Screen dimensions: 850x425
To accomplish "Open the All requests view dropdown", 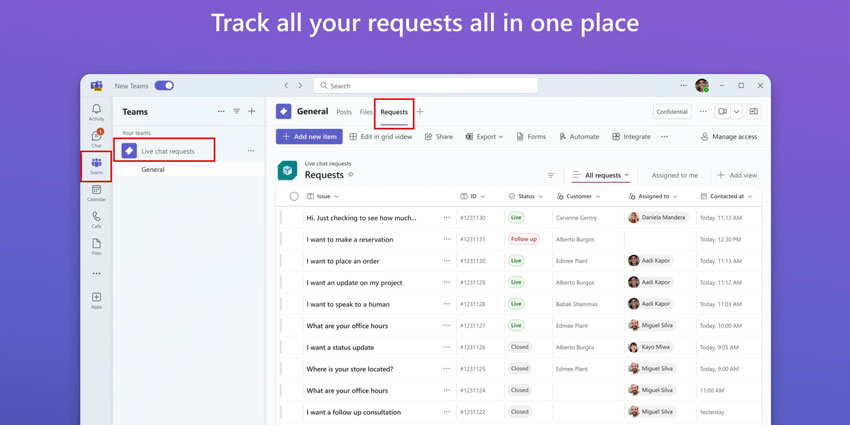I will (x=601, y=175).
